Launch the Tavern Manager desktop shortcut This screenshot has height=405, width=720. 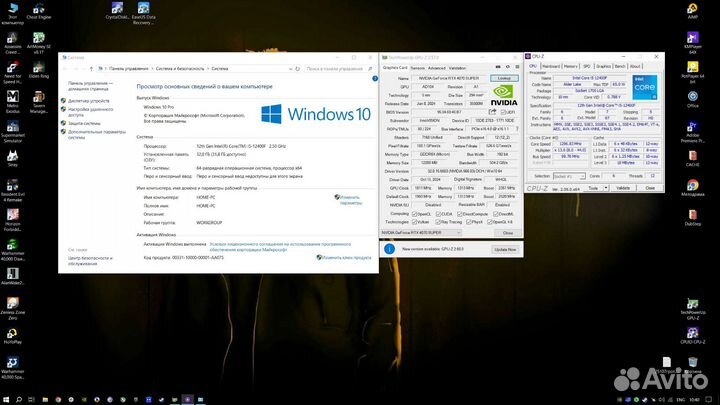(39, 102)
